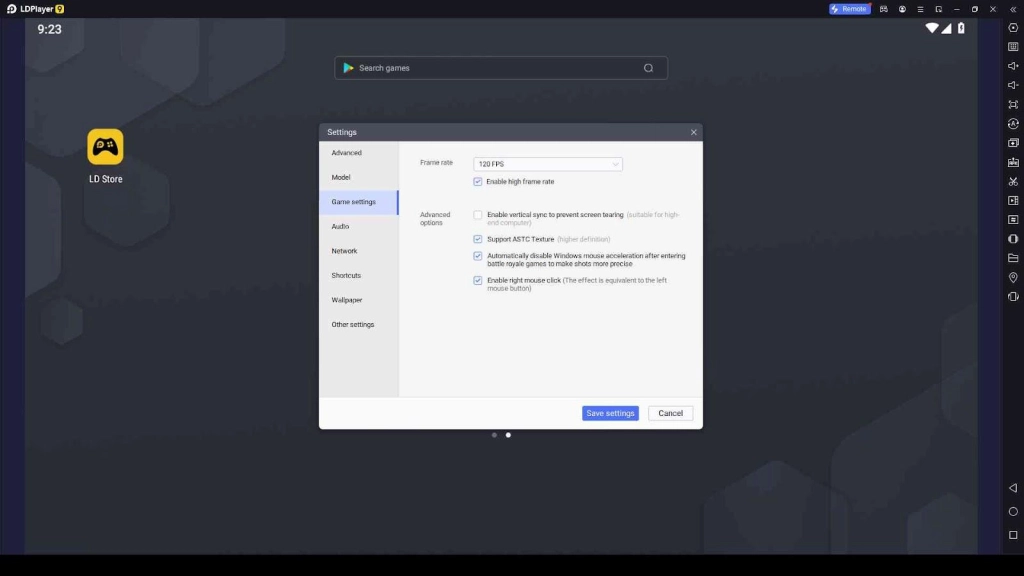This screenshot has height=576, width=1024.
Task: Collapse the sidebar with double chevron icon
Action: click(1013, 9)
